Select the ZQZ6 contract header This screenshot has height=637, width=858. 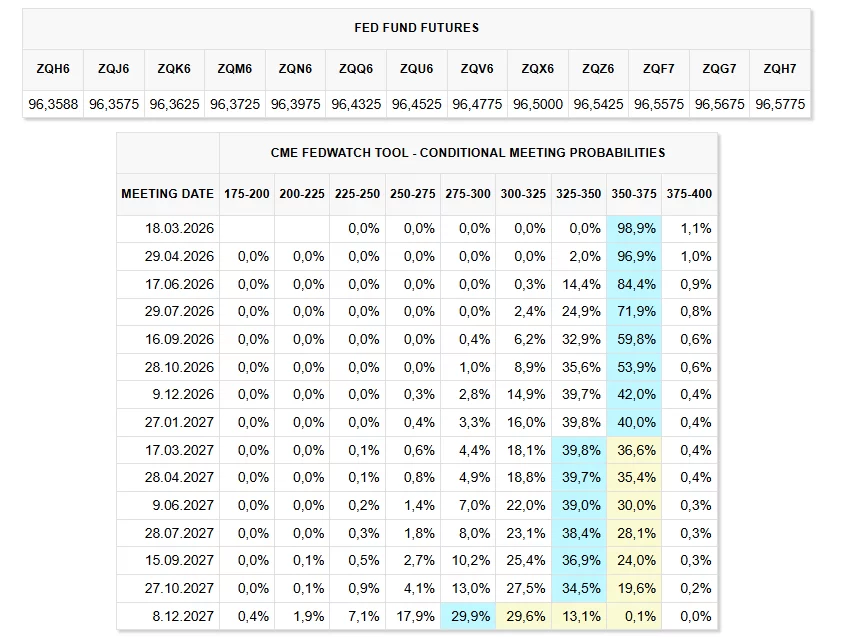click(x=598, y=69)
